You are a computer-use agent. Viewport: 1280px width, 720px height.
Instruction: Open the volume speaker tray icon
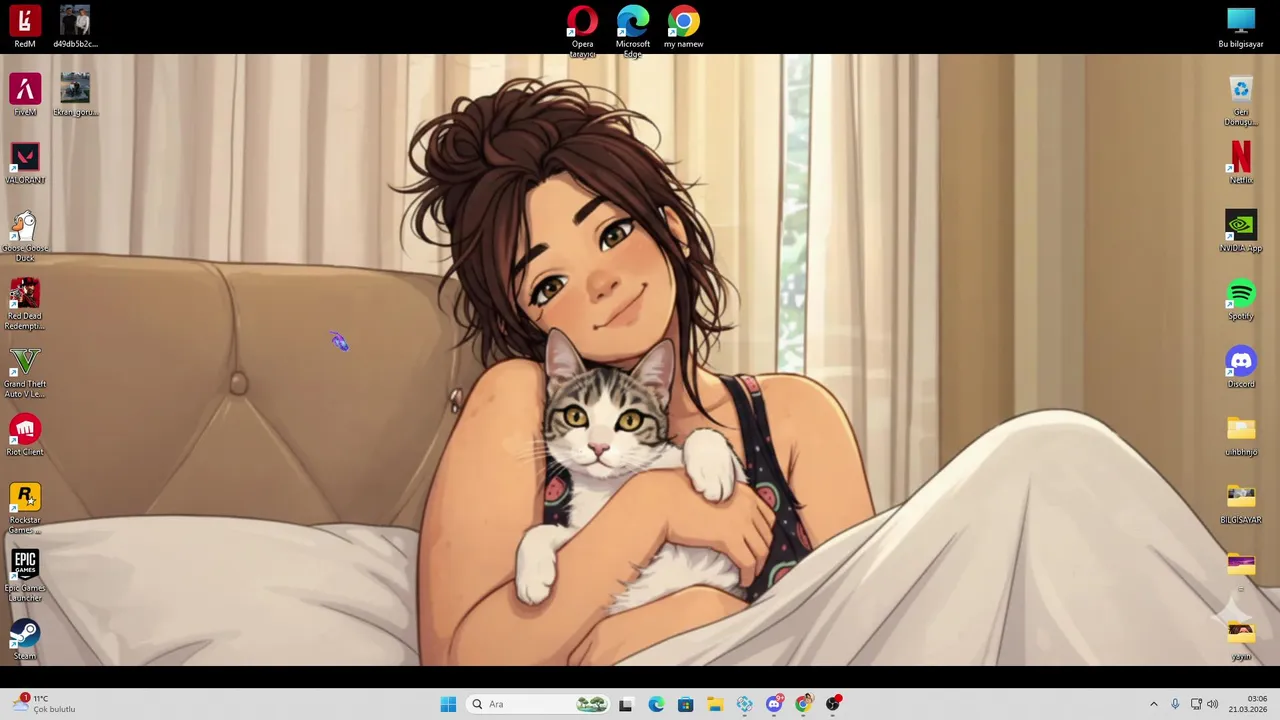pos(1213,704)
